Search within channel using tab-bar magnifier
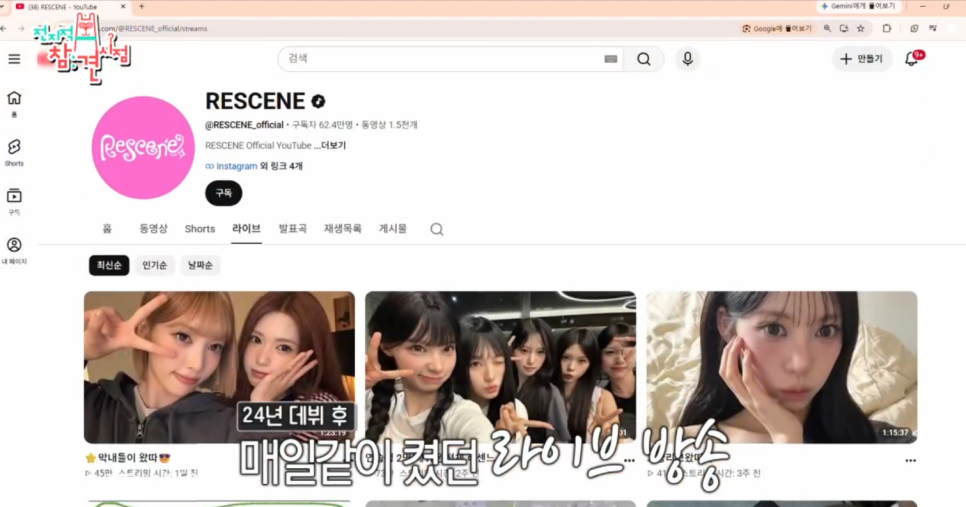The image size is (966, 507). coord(437,229)
